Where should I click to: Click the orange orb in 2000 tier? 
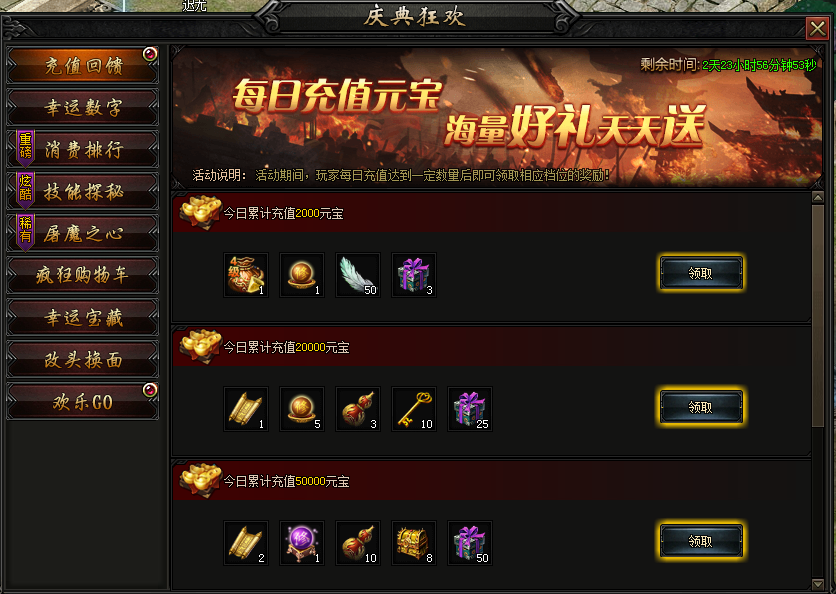tap(302, 275)
